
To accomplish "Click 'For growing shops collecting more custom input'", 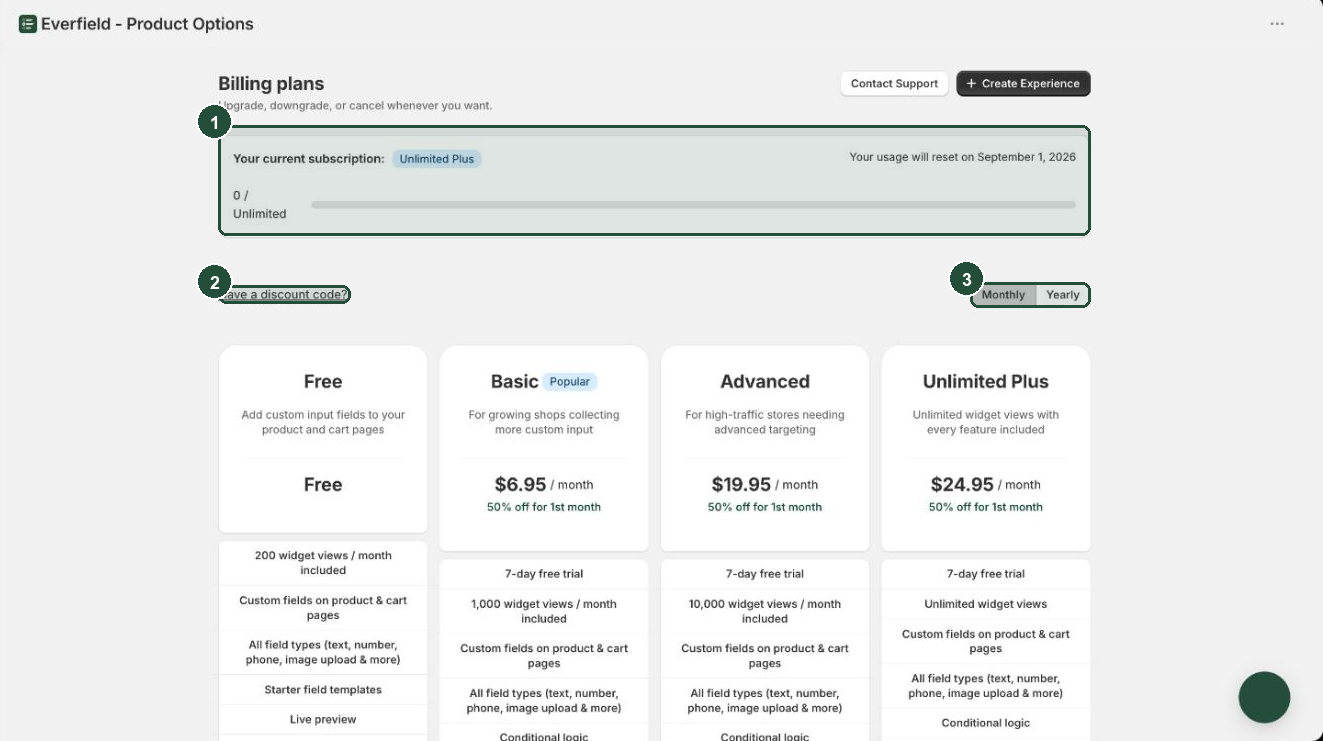I will pos(544,422).
